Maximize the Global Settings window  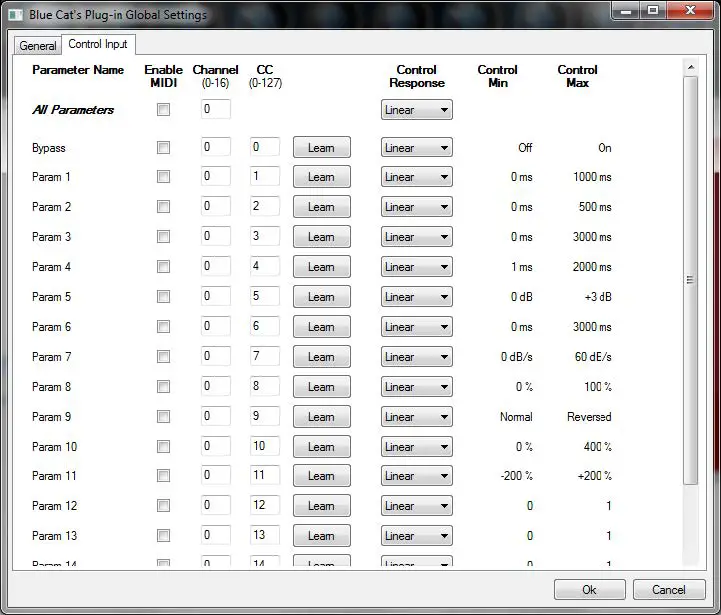(652, 10)
